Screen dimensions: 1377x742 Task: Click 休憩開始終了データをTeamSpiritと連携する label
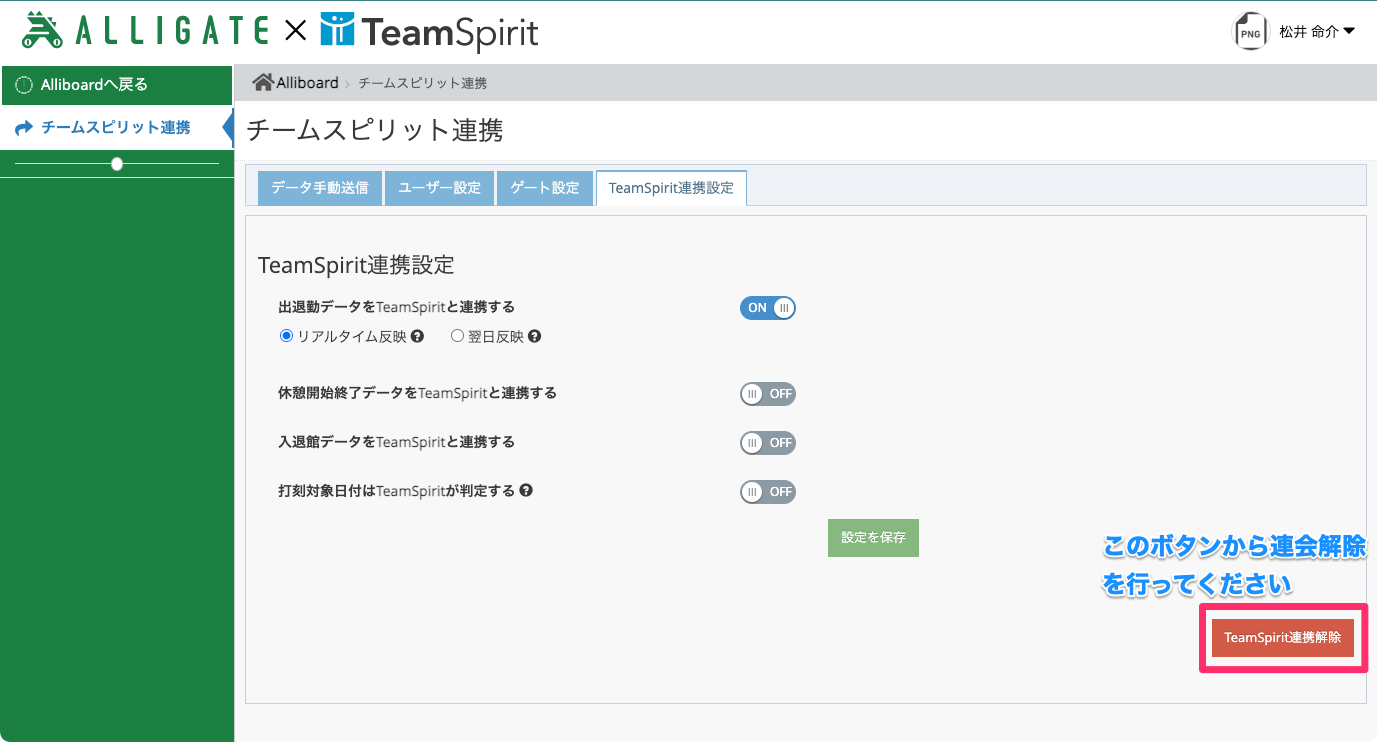point(417,393)
